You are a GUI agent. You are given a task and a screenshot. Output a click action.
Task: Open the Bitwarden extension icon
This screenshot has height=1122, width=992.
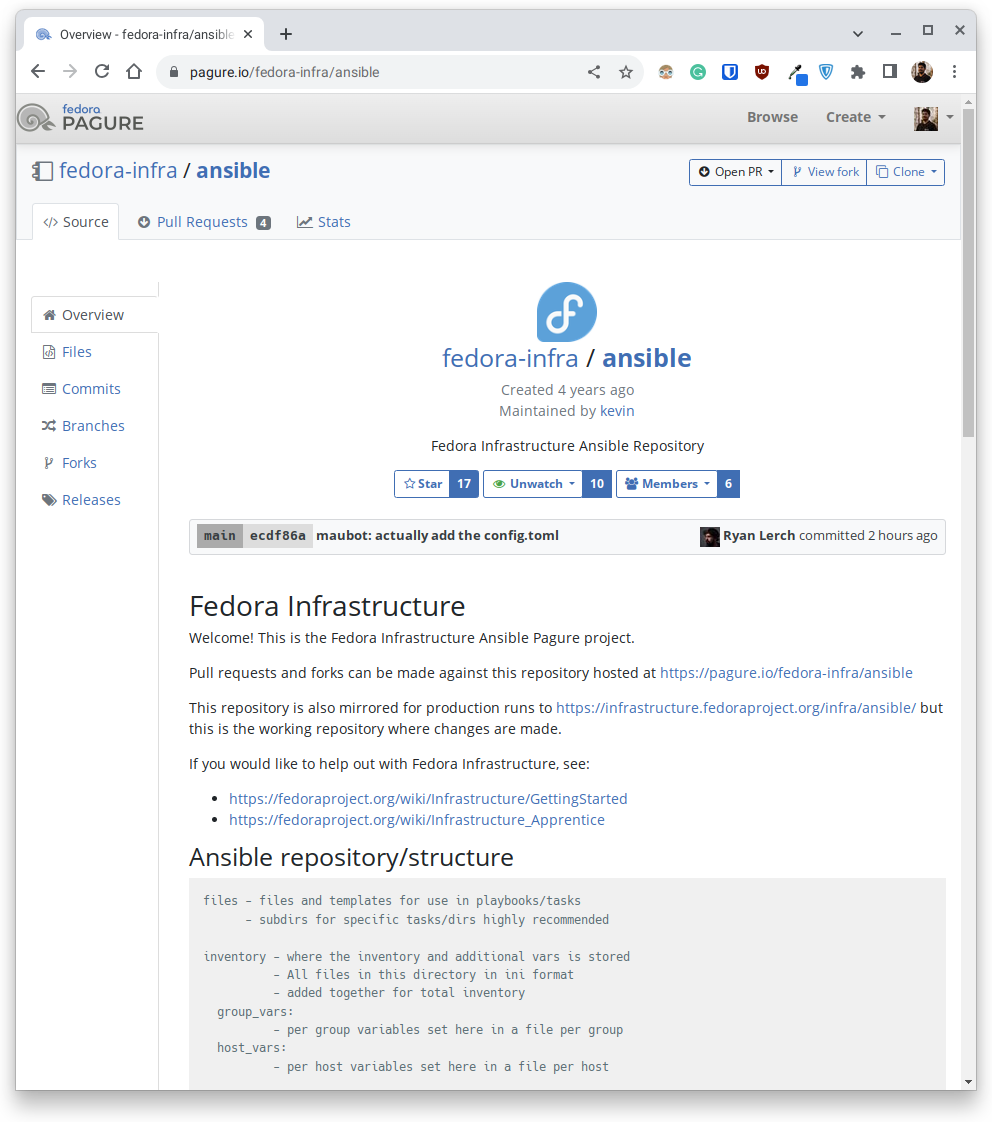pyautogui.click(x=730, y=72)
